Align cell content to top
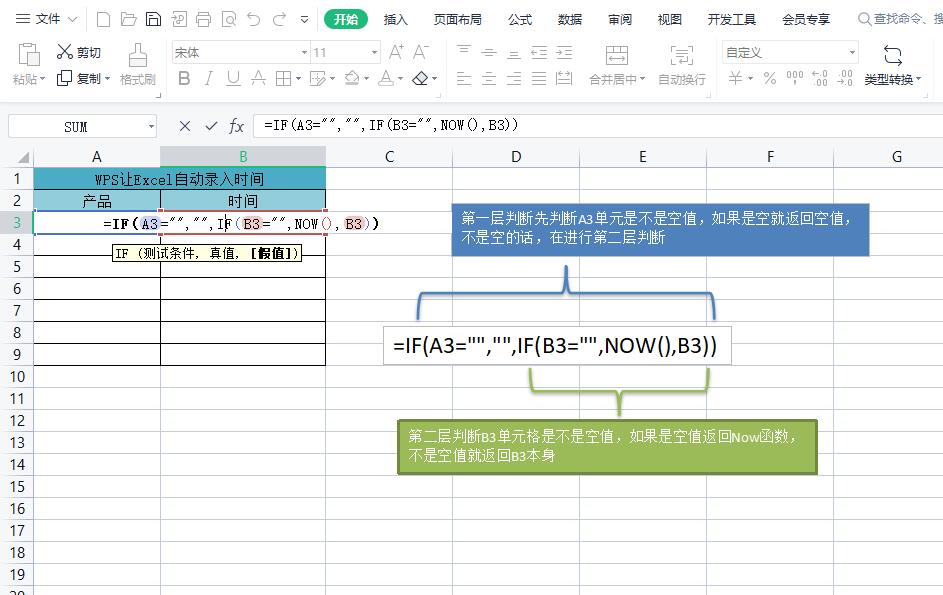Image resolution: width=943 pixels, height=595 pixels. (463, 52)
